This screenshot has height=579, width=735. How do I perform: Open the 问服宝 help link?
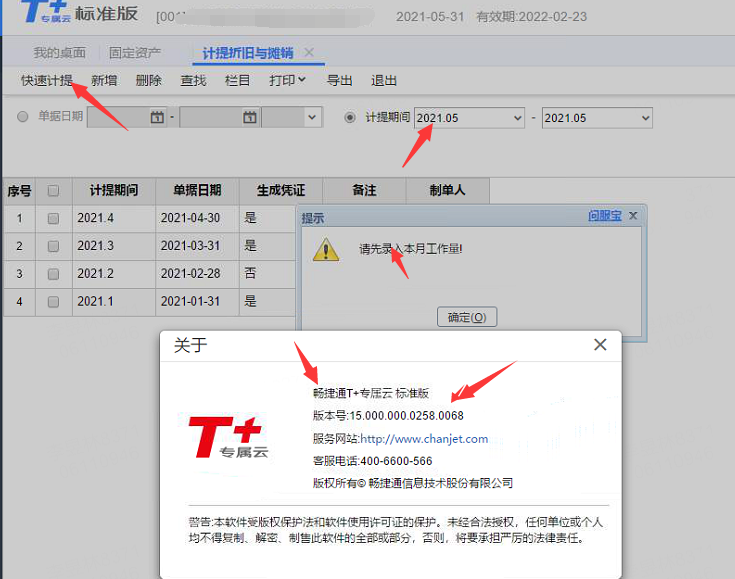(x=605, y=216)
